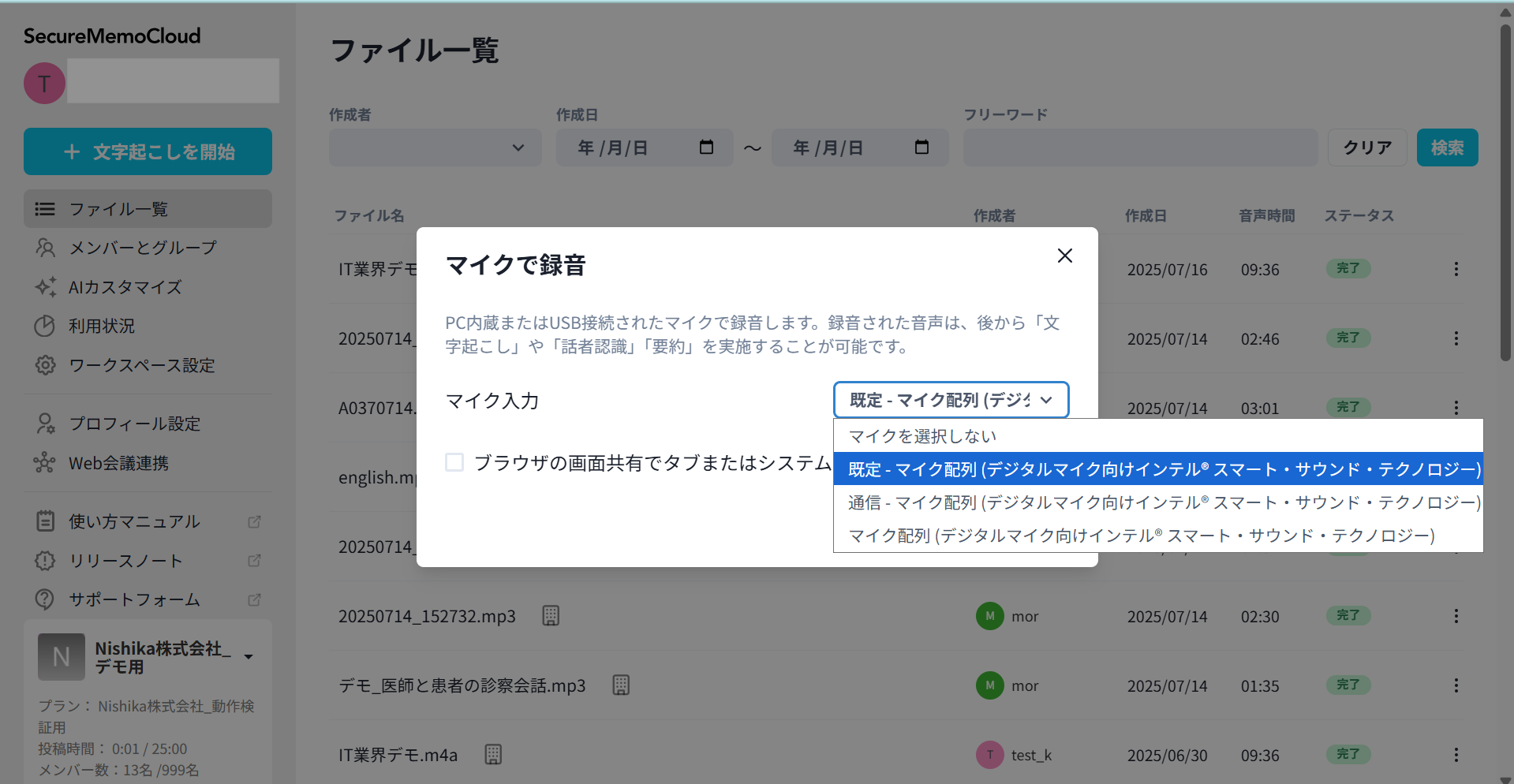Open the AIカスタマイズ sparkle icon
Screen dimensions: 1514x784
click(45, 287)
